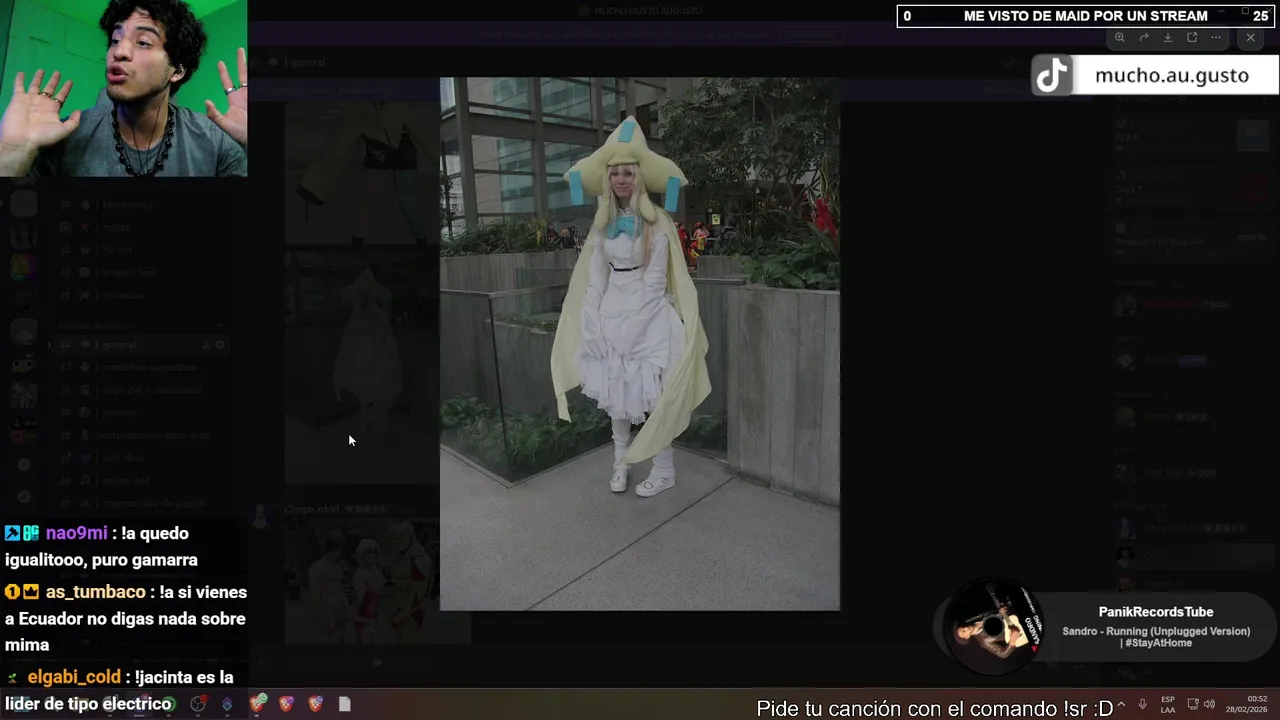Forward the image with the arrow icon

click(x=1144, y=37)
